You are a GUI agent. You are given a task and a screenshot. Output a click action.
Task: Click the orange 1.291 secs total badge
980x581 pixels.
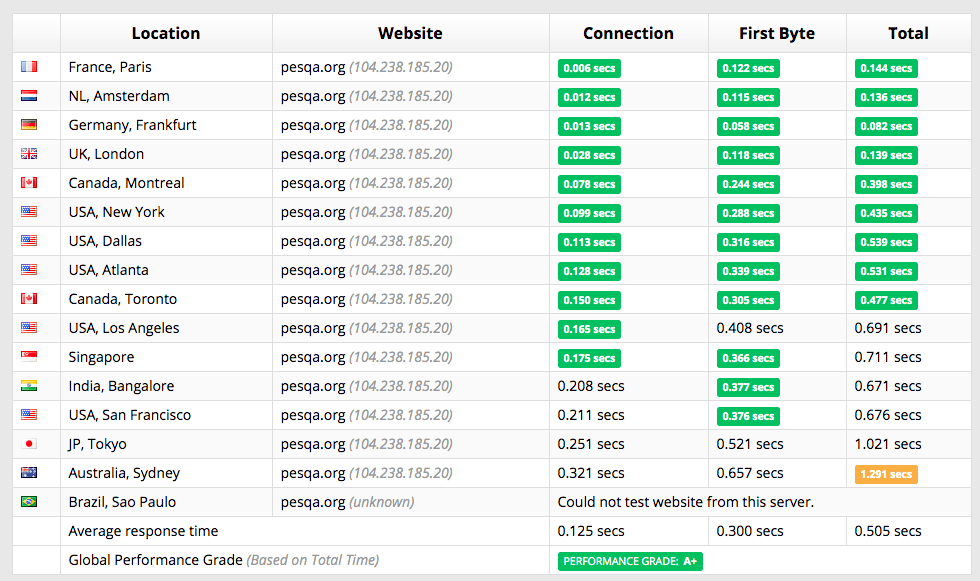point(886,474)
